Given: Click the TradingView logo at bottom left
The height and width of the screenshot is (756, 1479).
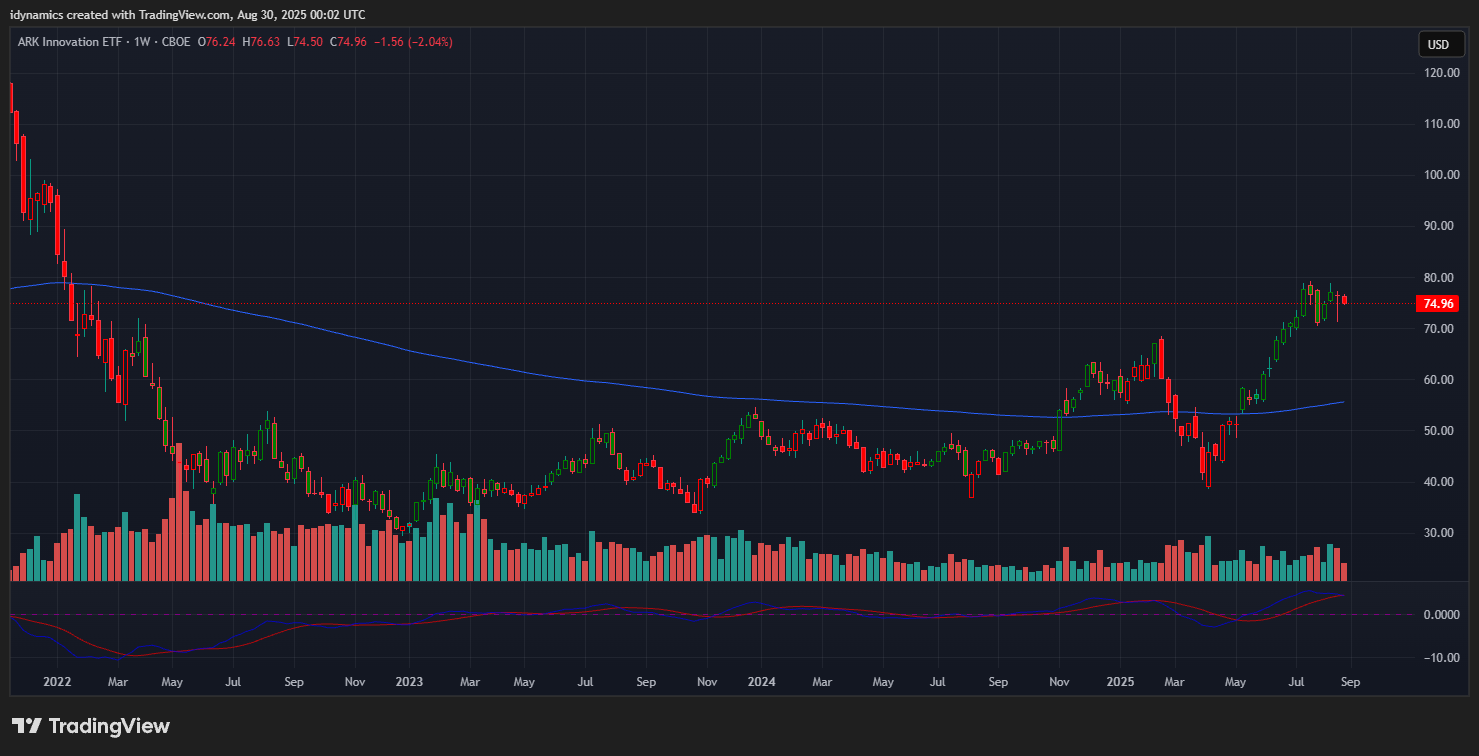Looking at the screenshot, I should click(91, 726).
